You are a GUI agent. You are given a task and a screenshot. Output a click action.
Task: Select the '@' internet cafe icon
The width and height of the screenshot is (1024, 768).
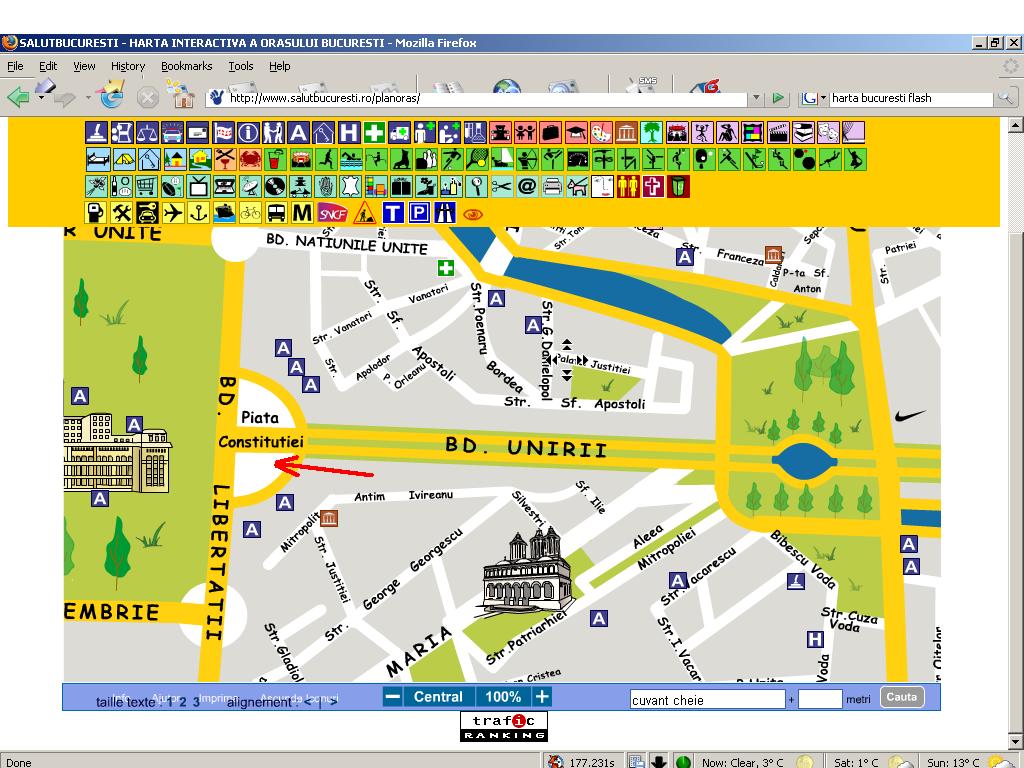[x=527, y=187]
